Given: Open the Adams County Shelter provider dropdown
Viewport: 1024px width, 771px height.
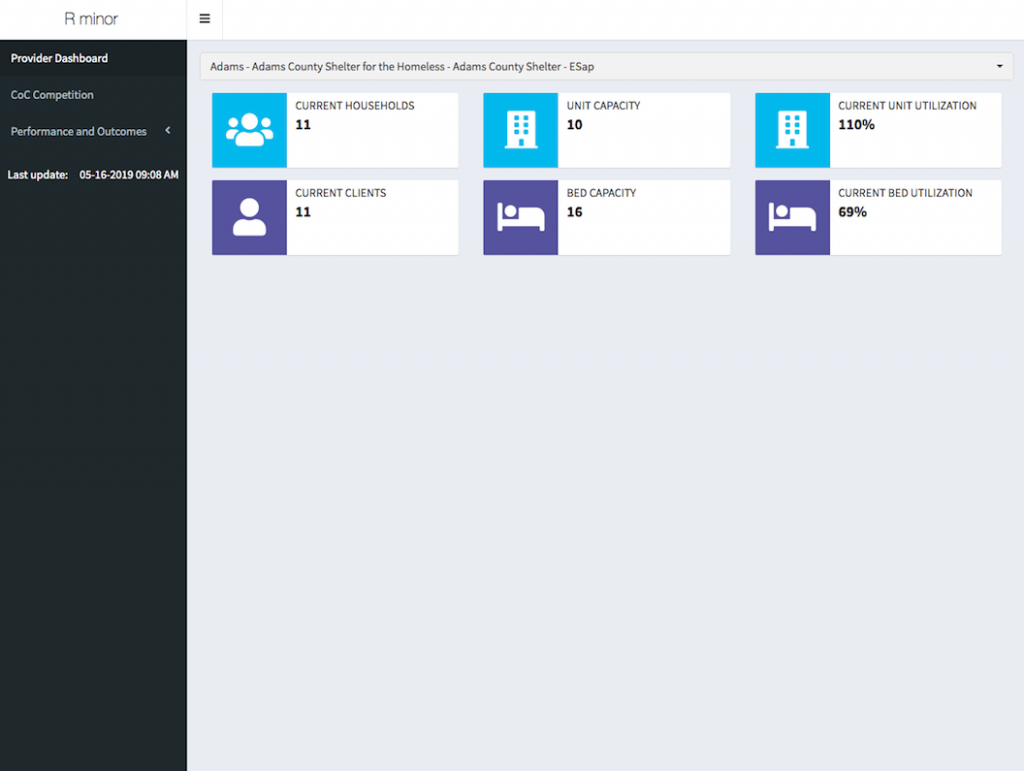Looking at the screenshot, I should coord(606,67).
